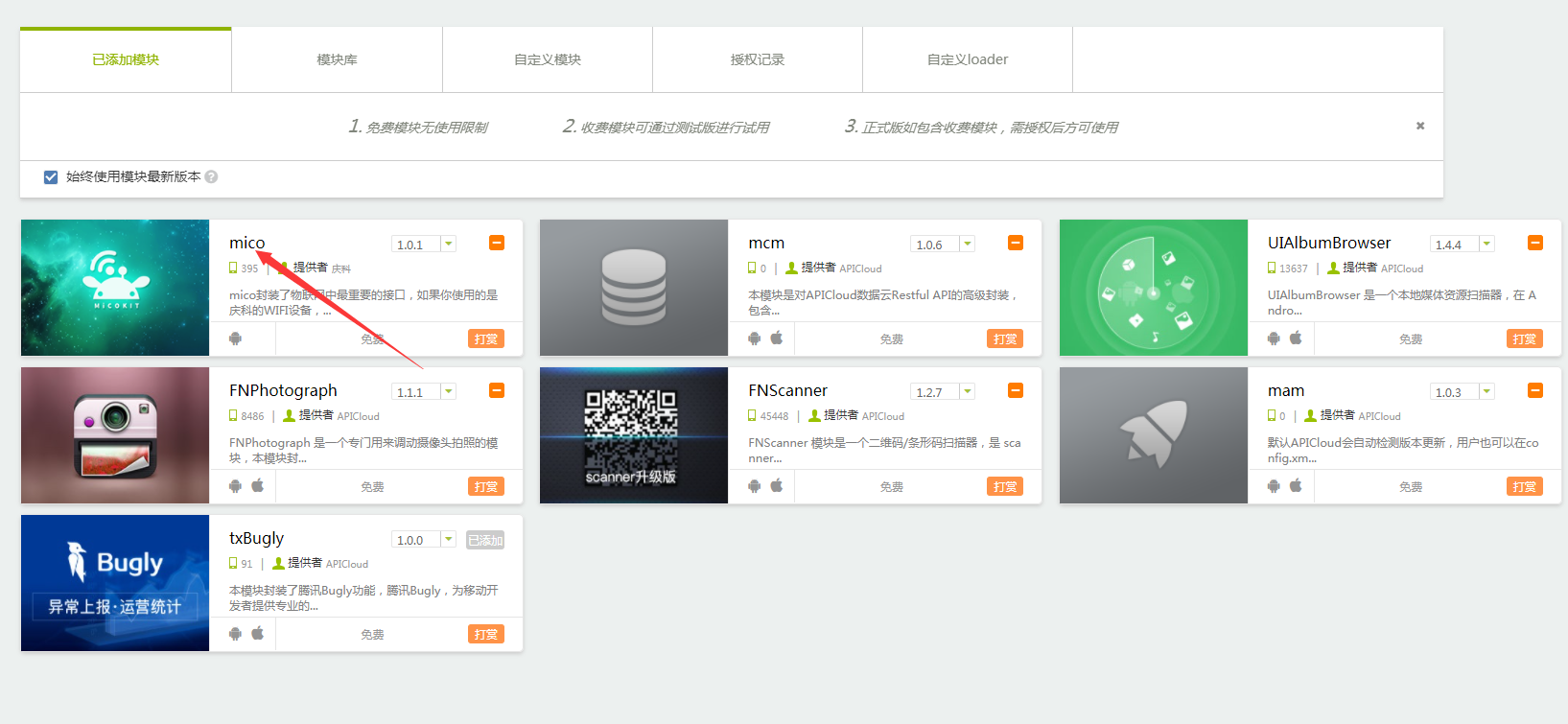1568x724 pixels.
Task: Close the usage tips banner
Action: [1420, 126]
